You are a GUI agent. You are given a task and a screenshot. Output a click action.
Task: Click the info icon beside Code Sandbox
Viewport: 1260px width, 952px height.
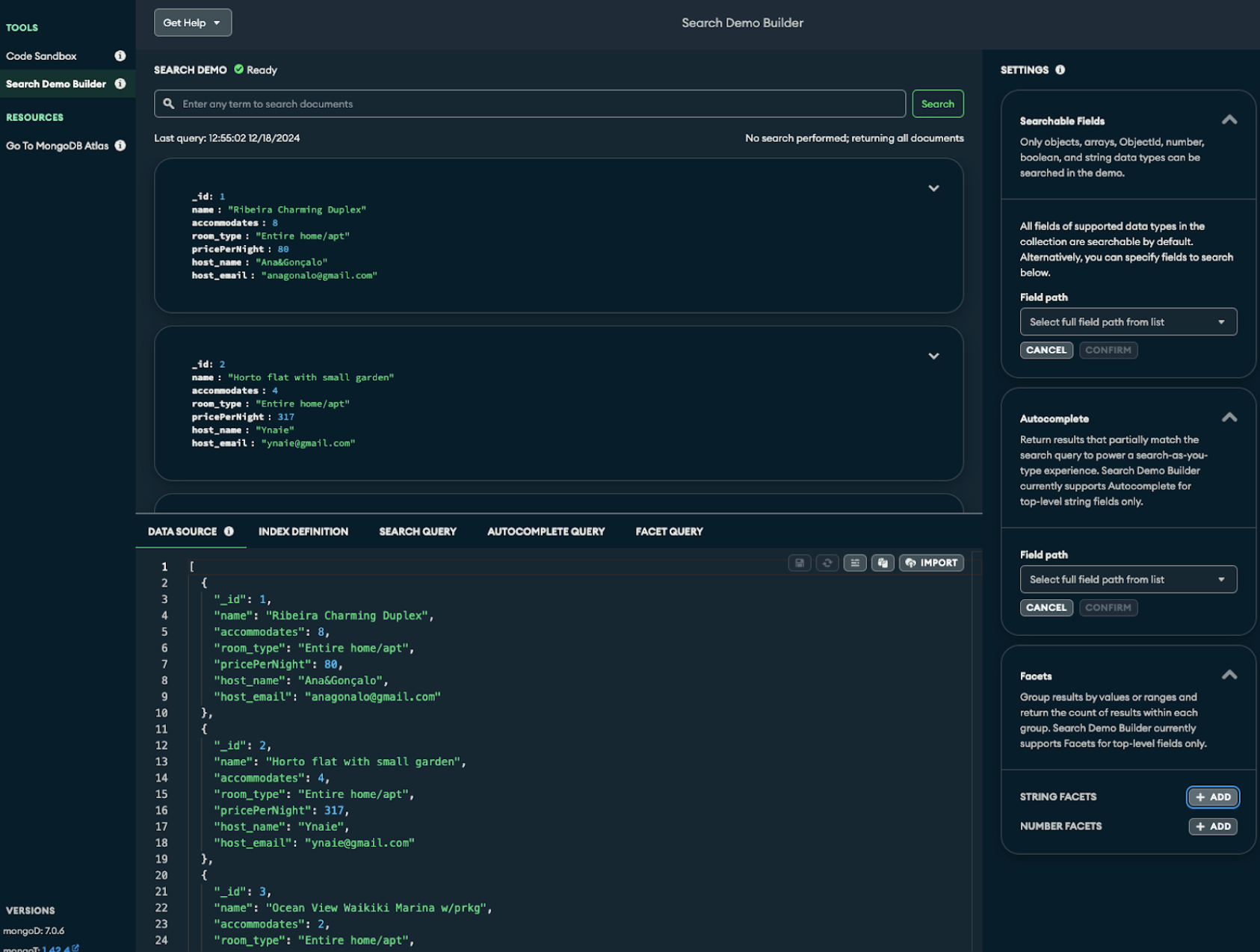(x=120, y=55)
